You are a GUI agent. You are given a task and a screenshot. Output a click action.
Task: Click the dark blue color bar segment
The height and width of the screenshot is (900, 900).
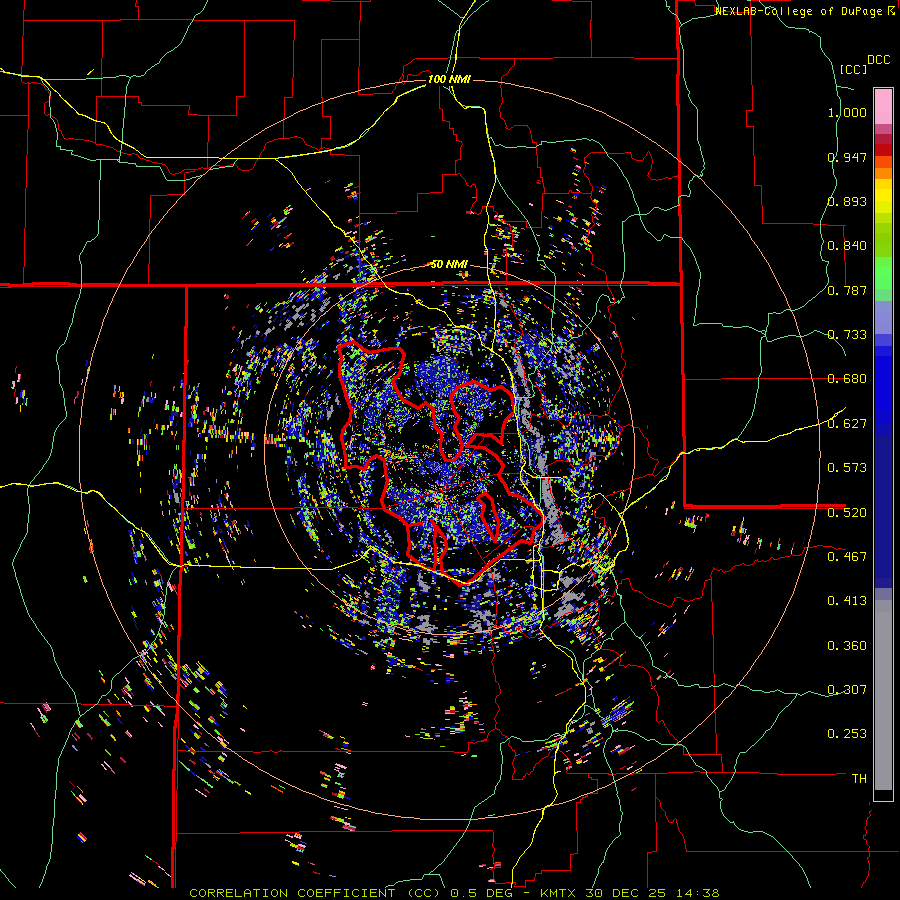tap(883, 505)
